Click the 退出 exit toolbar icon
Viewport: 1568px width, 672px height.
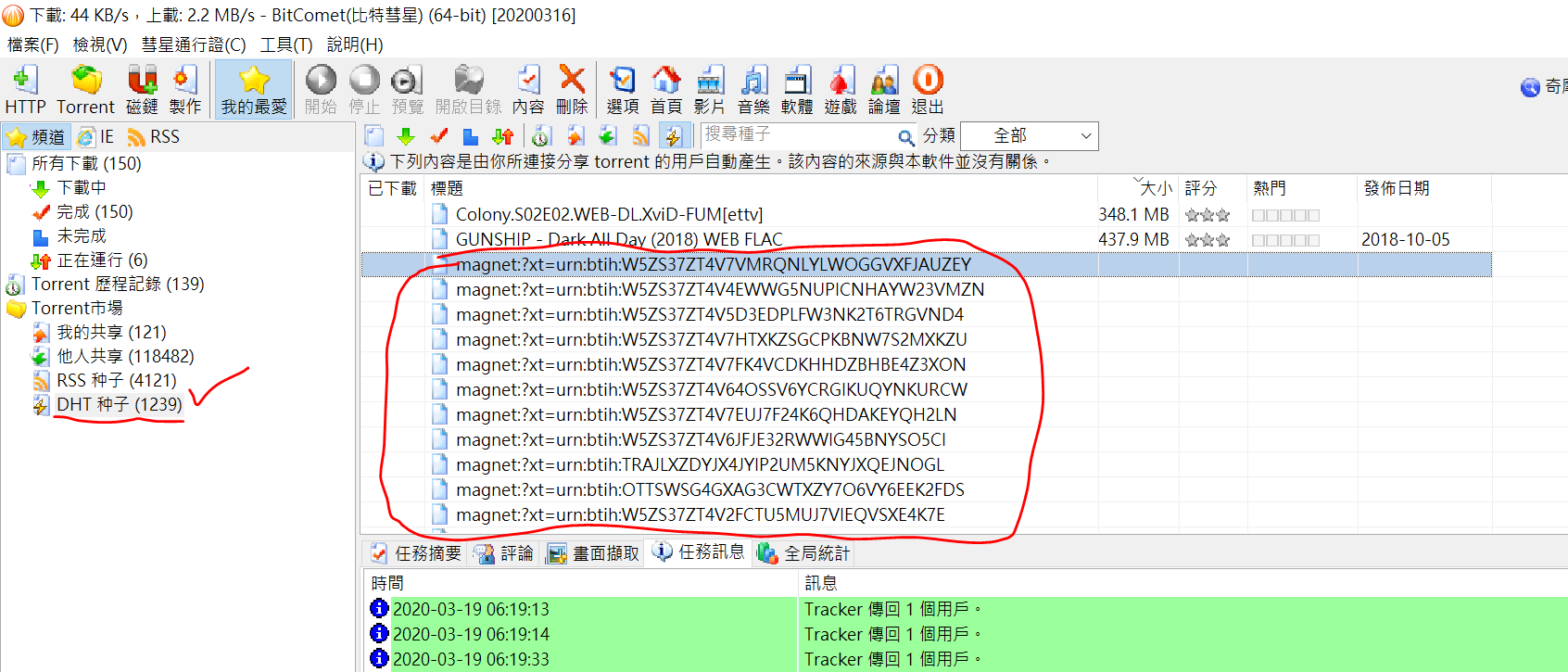(x=928, y=90)
